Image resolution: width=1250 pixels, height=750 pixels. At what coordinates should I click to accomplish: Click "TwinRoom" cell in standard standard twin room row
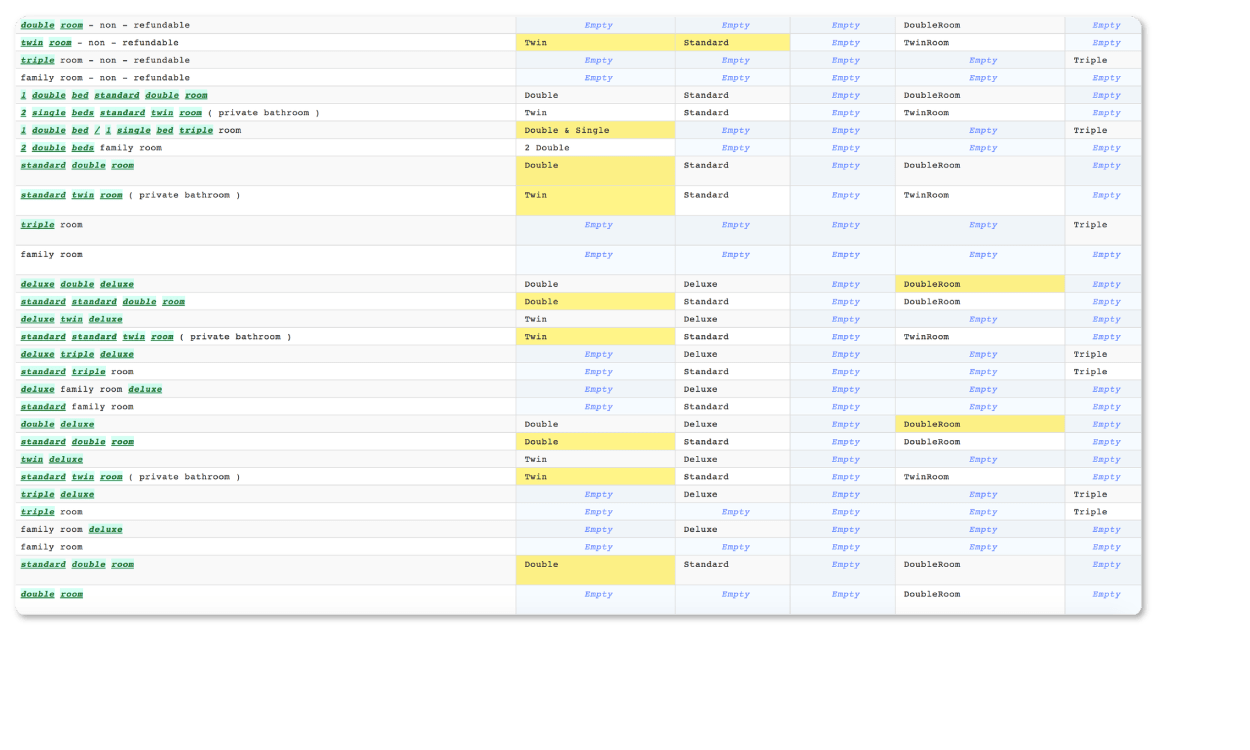[979, 337]
